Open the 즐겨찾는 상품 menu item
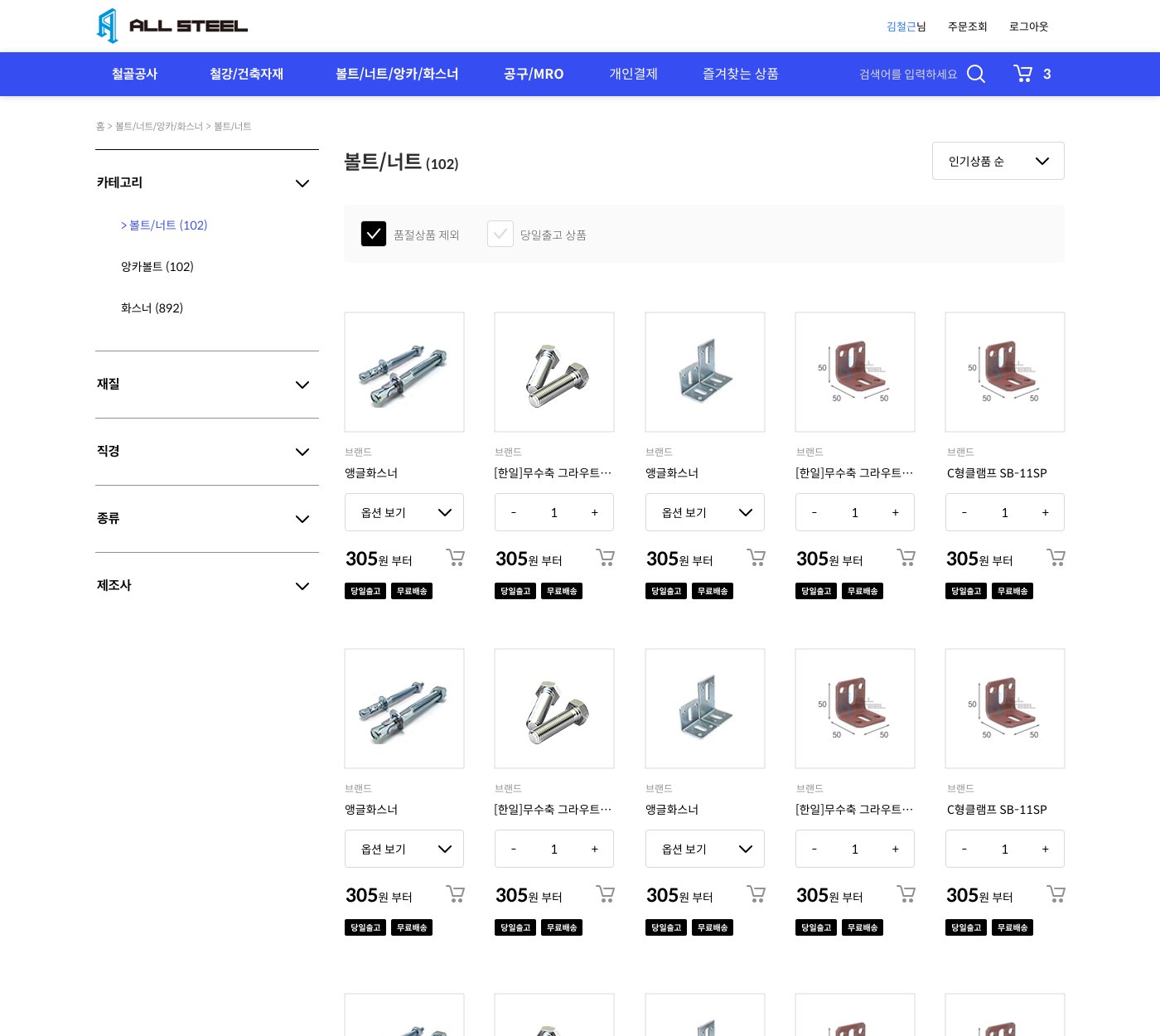Screen dimensions: 1160x1036 pyautogui.click(x=741, y=74)
